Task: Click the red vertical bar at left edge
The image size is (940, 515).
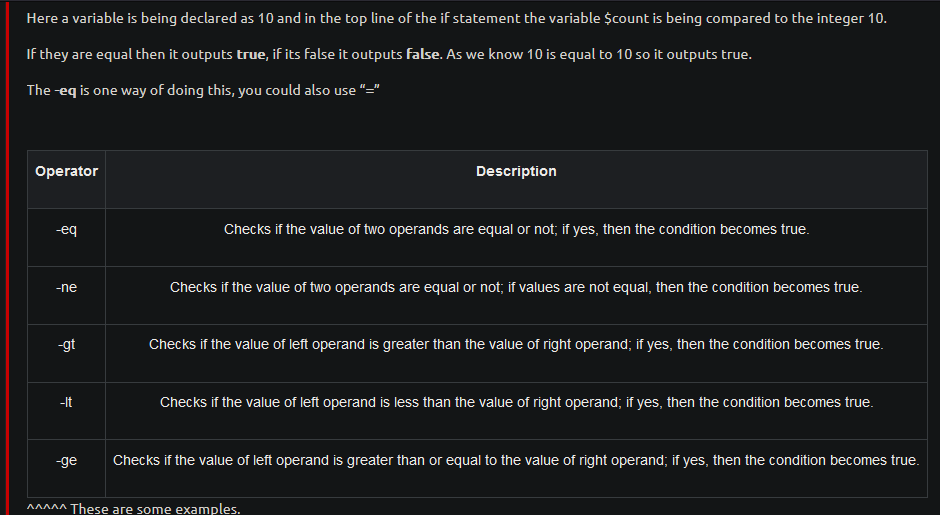Action: point(7,257)
